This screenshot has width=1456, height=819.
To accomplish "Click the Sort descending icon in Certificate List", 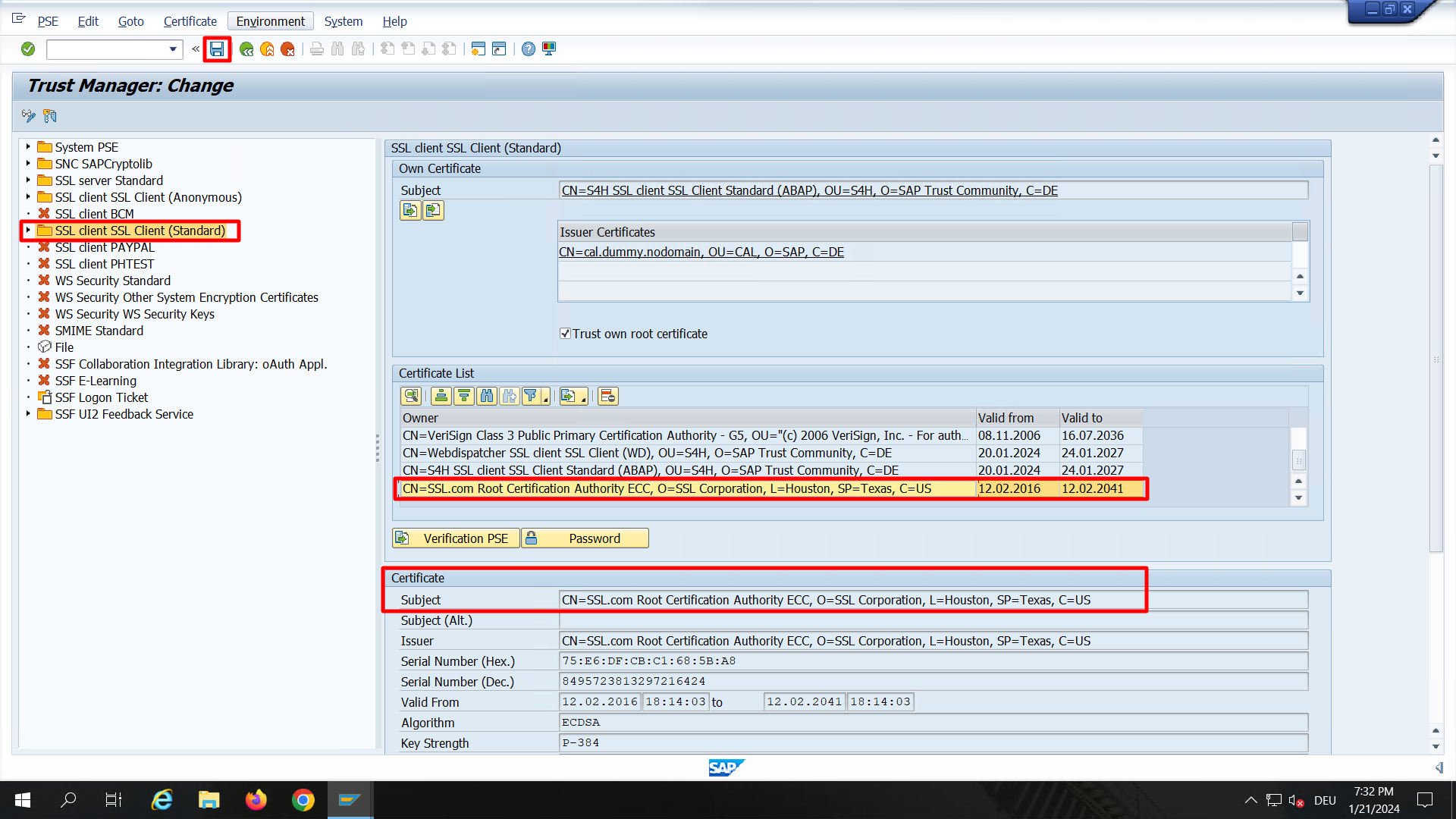I will click(464, 396).
